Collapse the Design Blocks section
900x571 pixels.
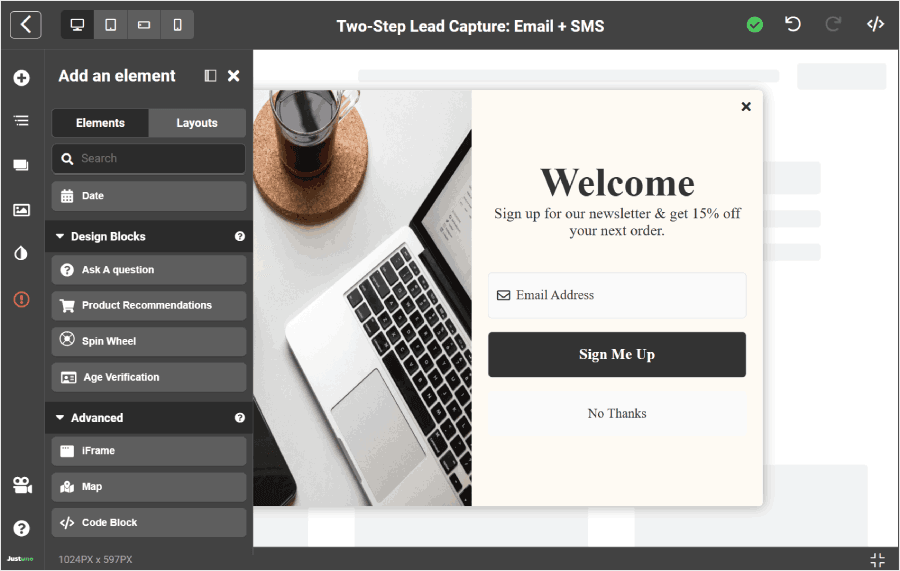(60, 237)
